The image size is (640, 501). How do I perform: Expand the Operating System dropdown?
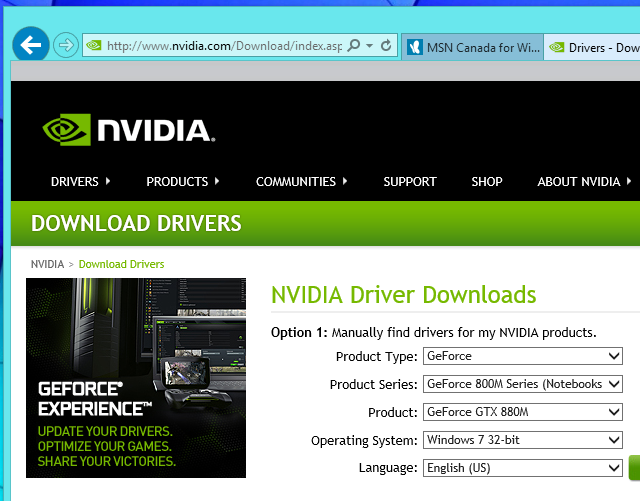tap(522, 440)
